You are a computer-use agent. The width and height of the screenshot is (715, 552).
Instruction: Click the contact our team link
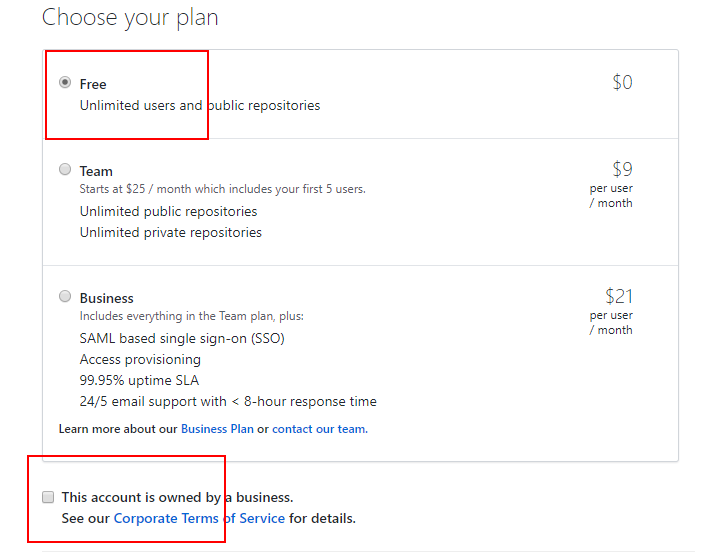[x=320, y=429]
